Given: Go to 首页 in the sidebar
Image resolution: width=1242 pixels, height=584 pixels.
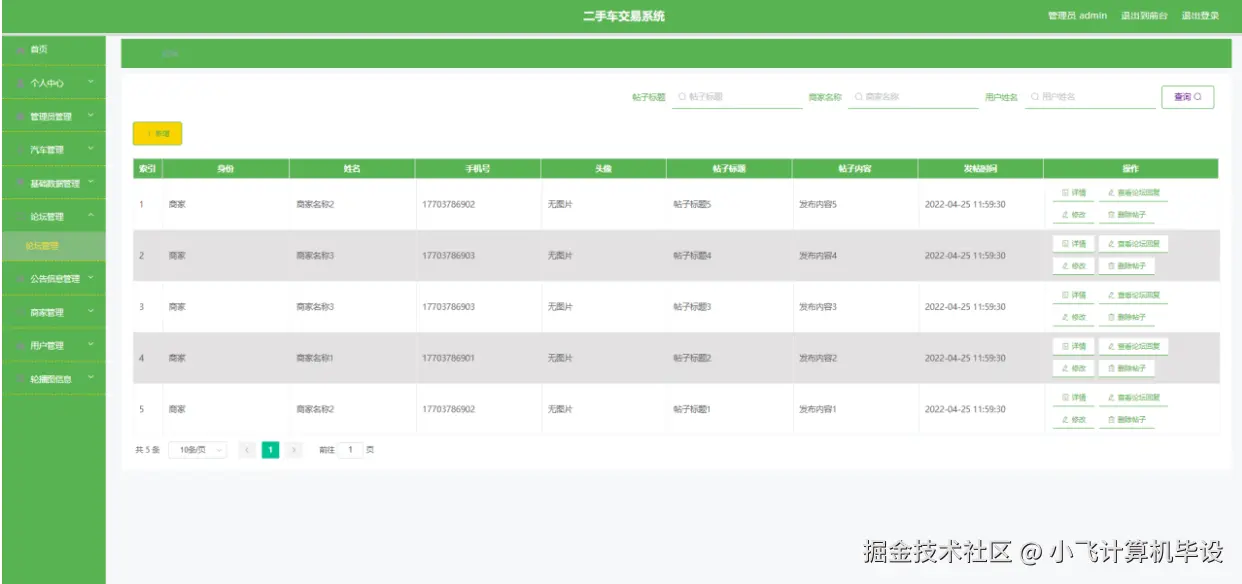Looking at the screenshot, I should point(53,49).
